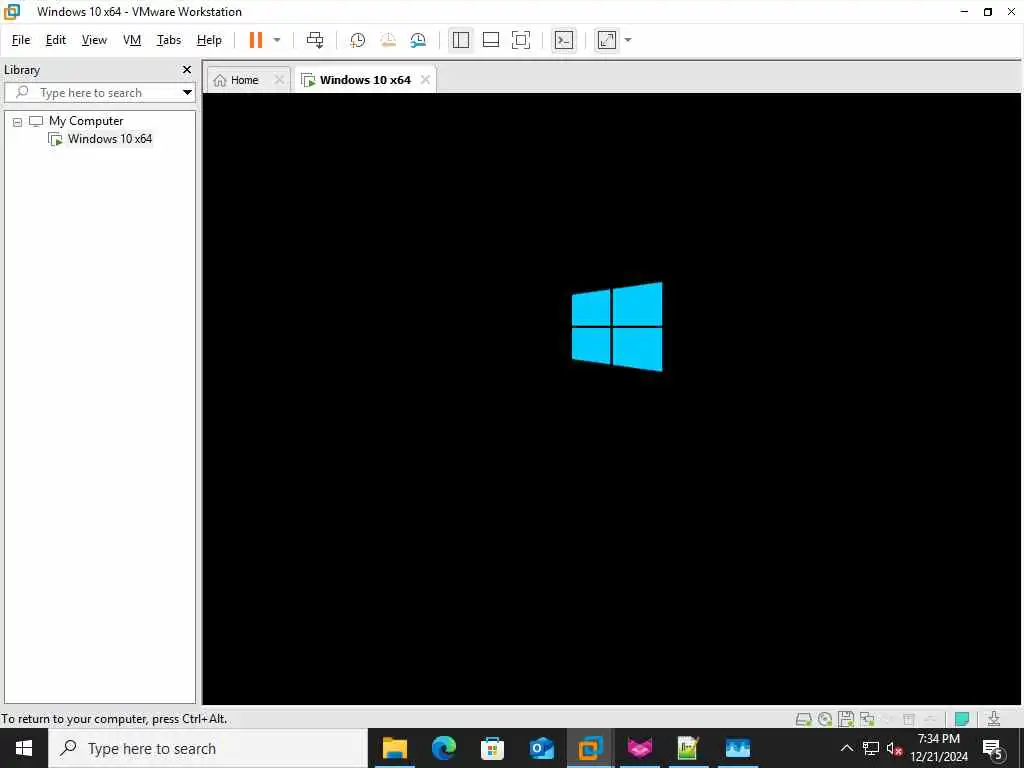Pause the virtual machine with the orange button
1024x768 pixels.
(x=255, y=40)
